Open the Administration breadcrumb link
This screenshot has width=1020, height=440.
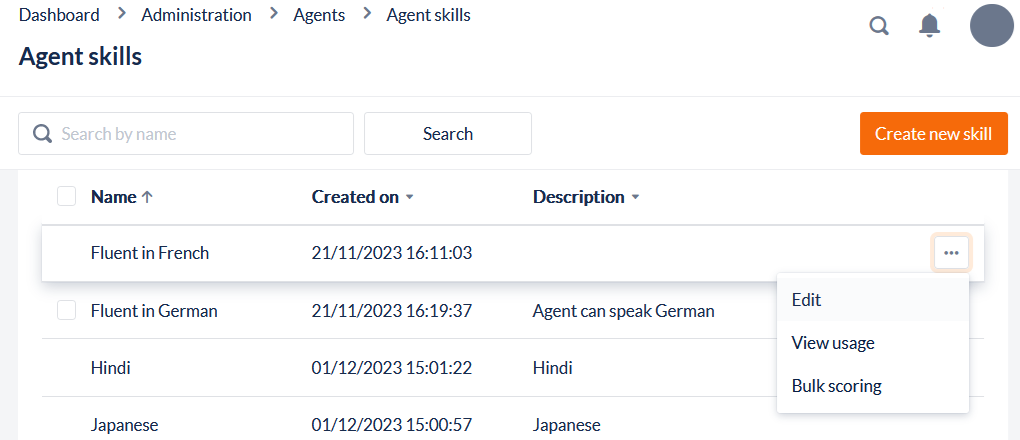point(196,15)
